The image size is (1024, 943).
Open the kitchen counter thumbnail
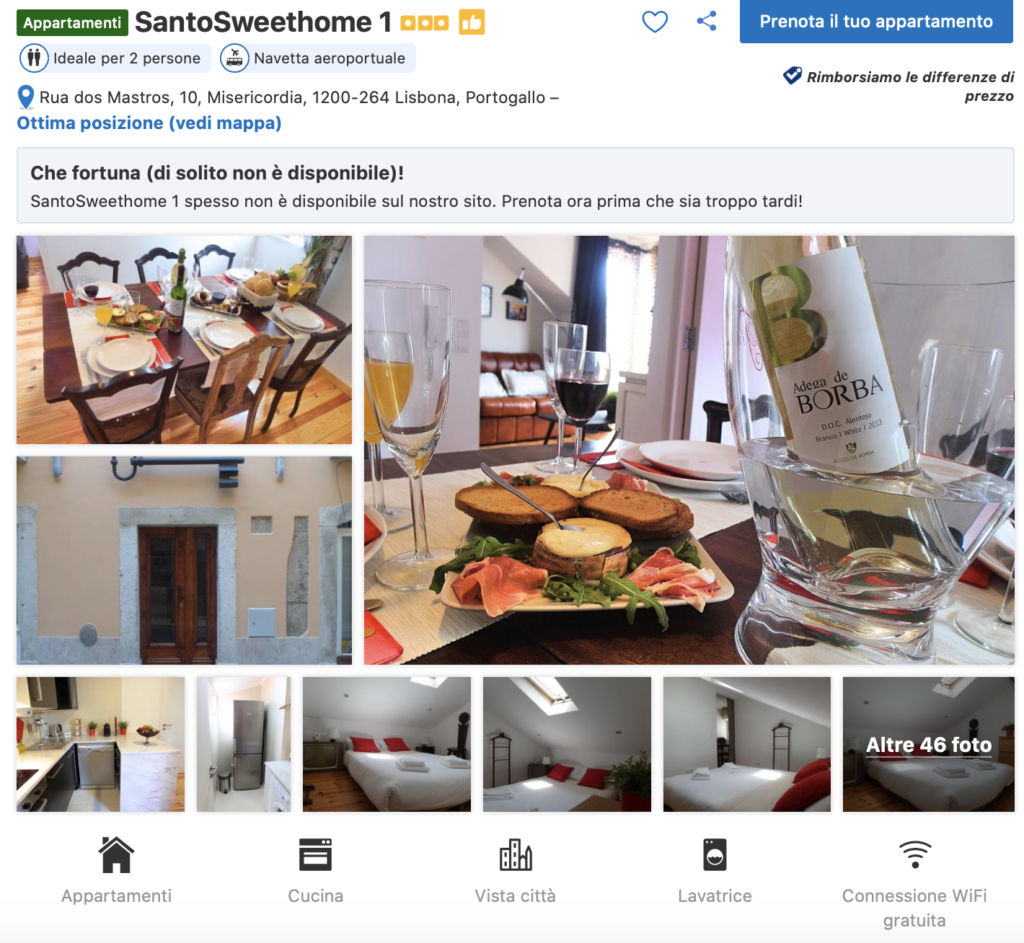pyautogui.click(x=101, y=744)
